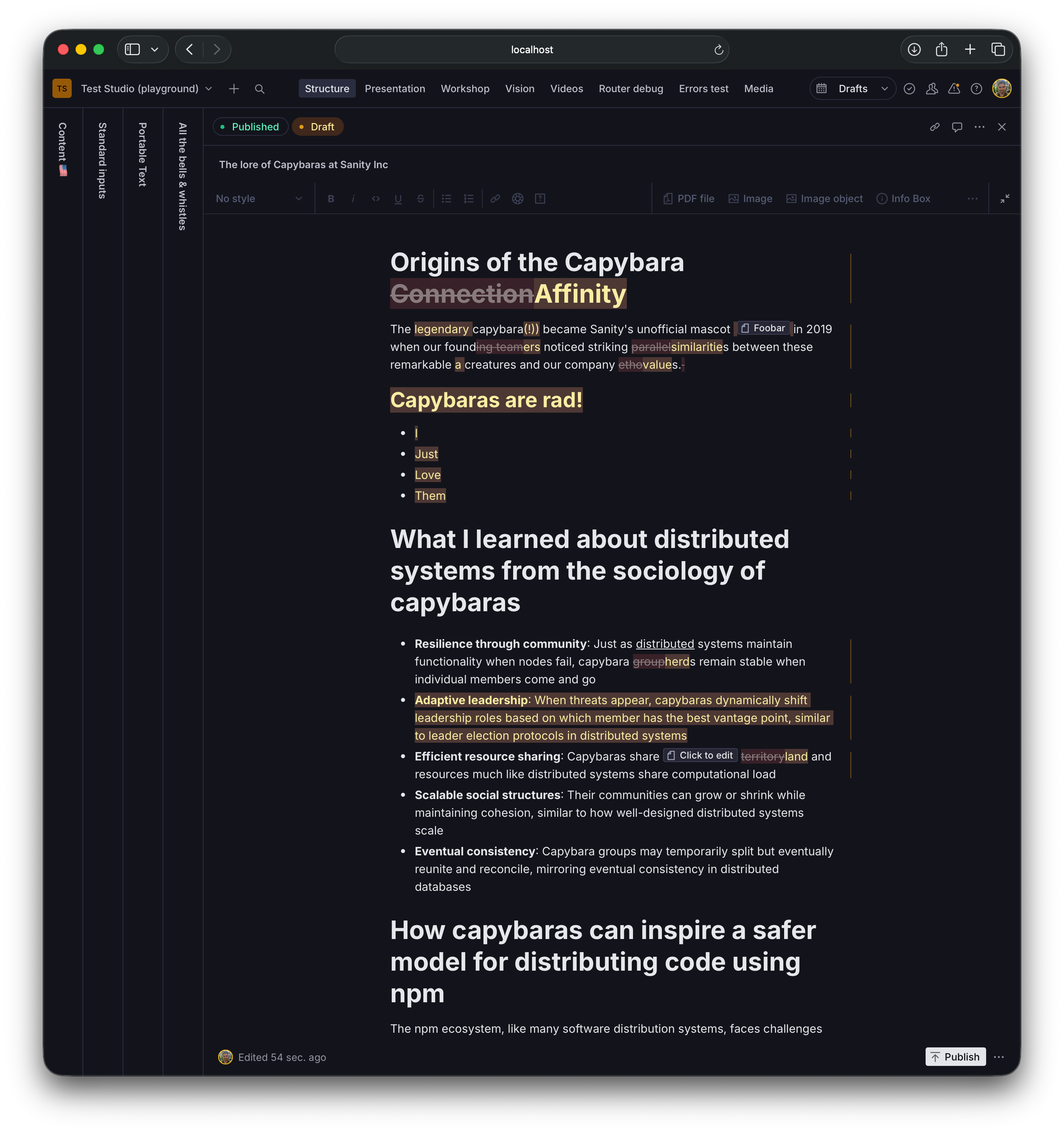Collapse the fullscreen editor
Image resolution: width=1064 pixels, height=1133 pixels.
[x=1005, y=198]
